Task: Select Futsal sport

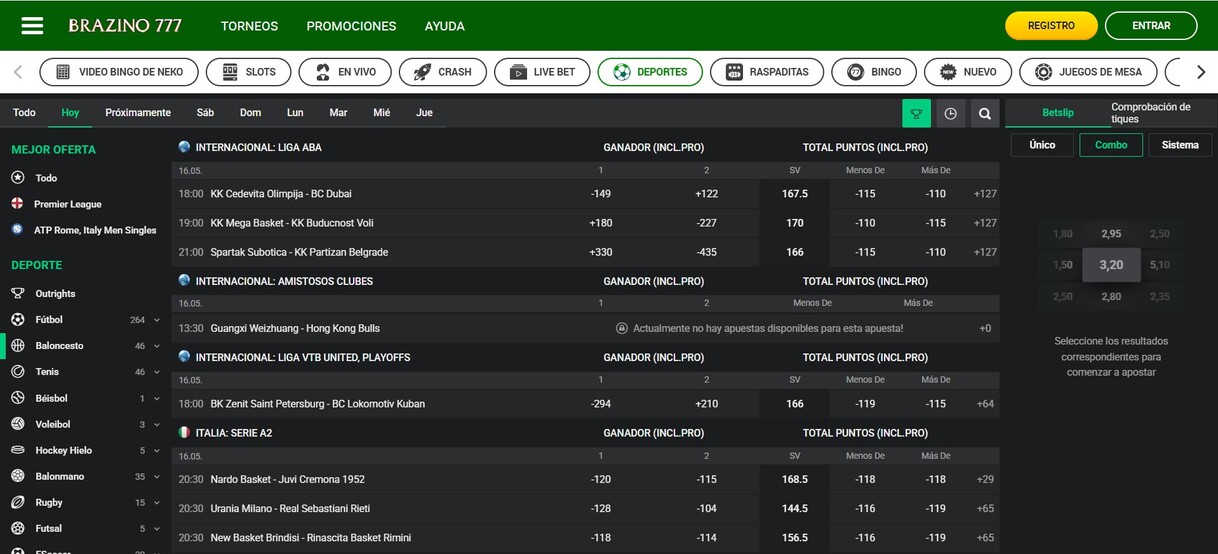Action: click(48, 529)
